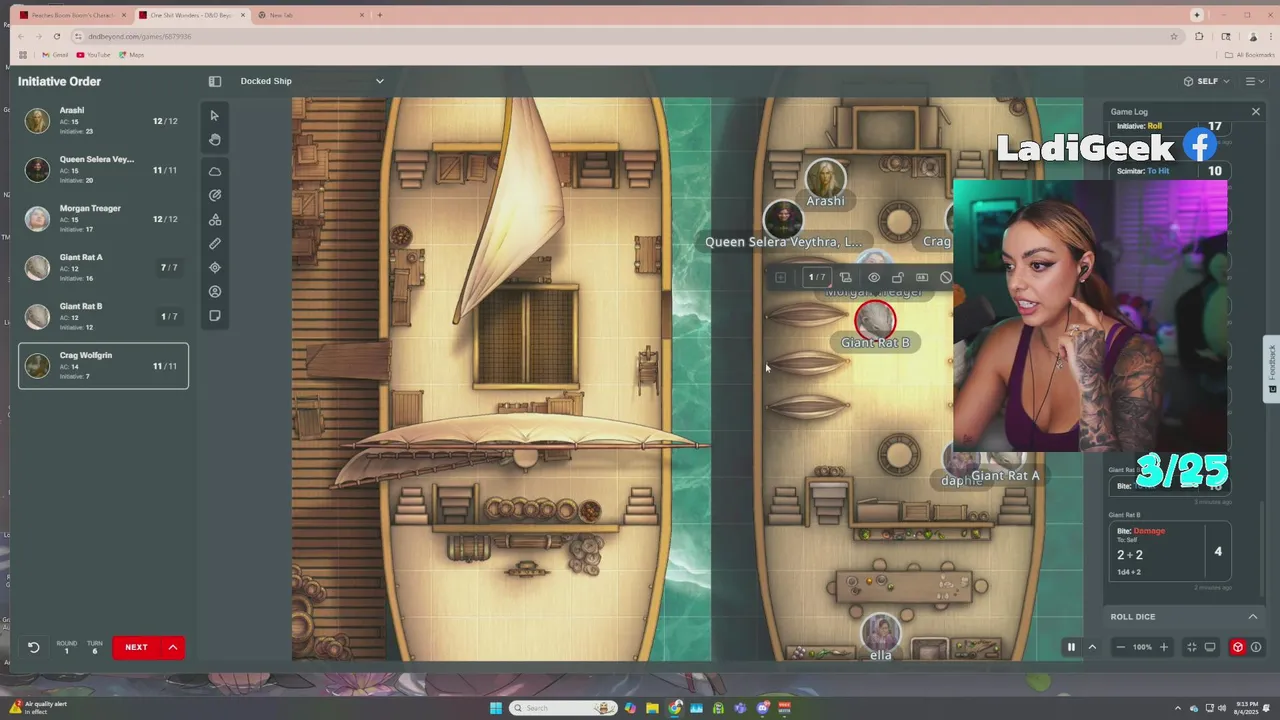1280x720 pixels.
Task: Select Crag Wolfgrin initiative entry
Action: 103,366
